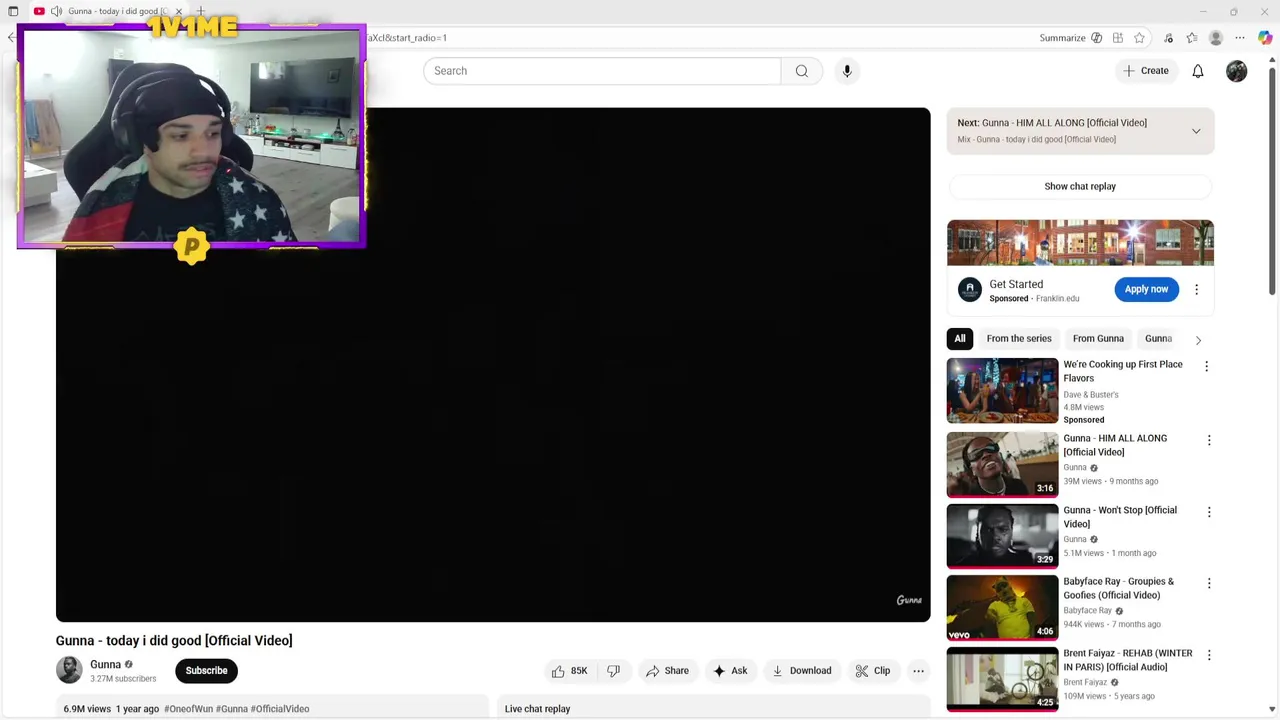1280x720 pixels.
Task: Click the video player area
Action: pyautogui.click(x=493, y=365)
